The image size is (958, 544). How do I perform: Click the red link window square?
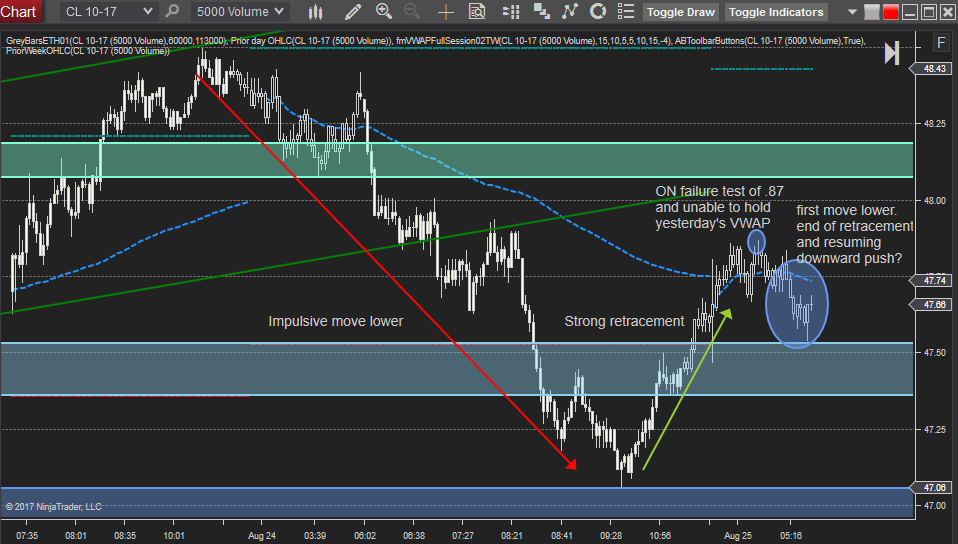pyautogui.click(x=891, y=12)
